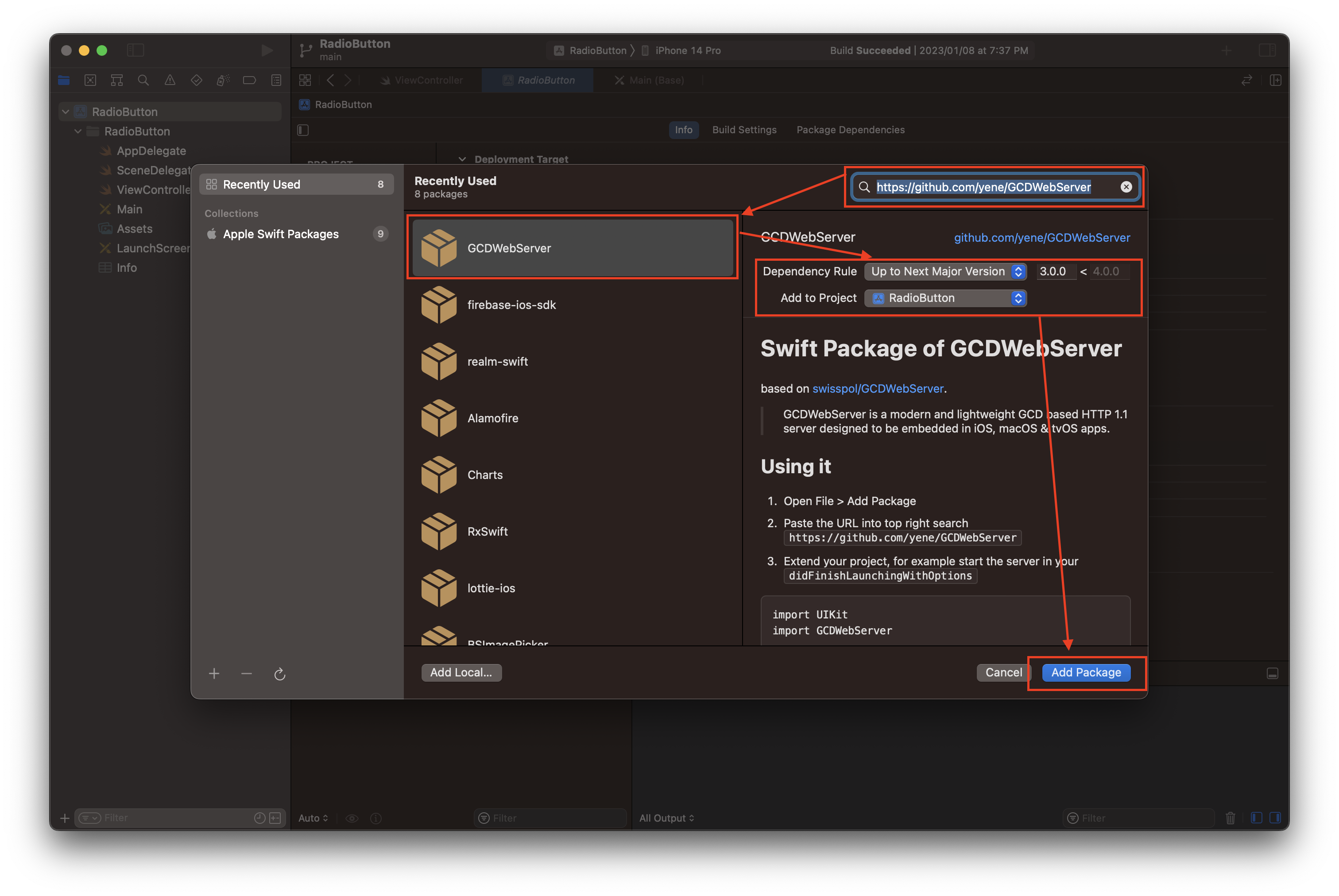
Task: Collapse the RadioButton group folder
Action: click(78, 131)
